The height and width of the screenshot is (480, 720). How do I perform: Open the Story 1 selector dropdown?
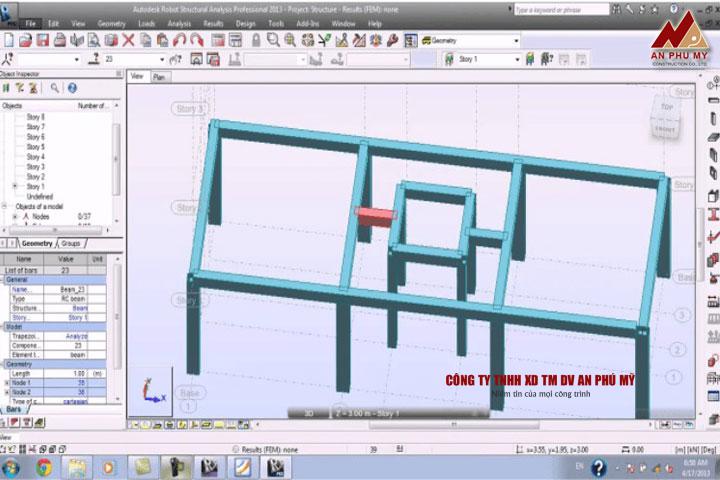click(516, 59)
